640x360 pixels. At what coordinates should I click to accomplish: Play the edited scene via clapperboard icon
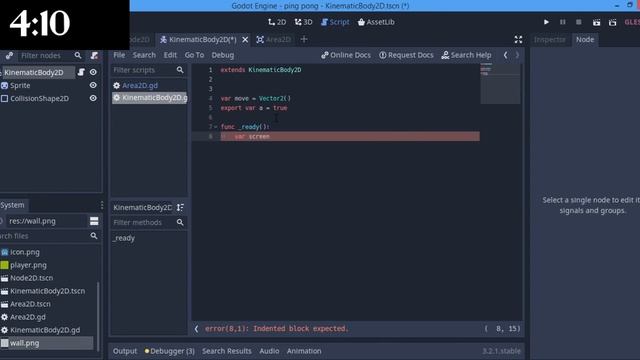[x=596, y=22]
